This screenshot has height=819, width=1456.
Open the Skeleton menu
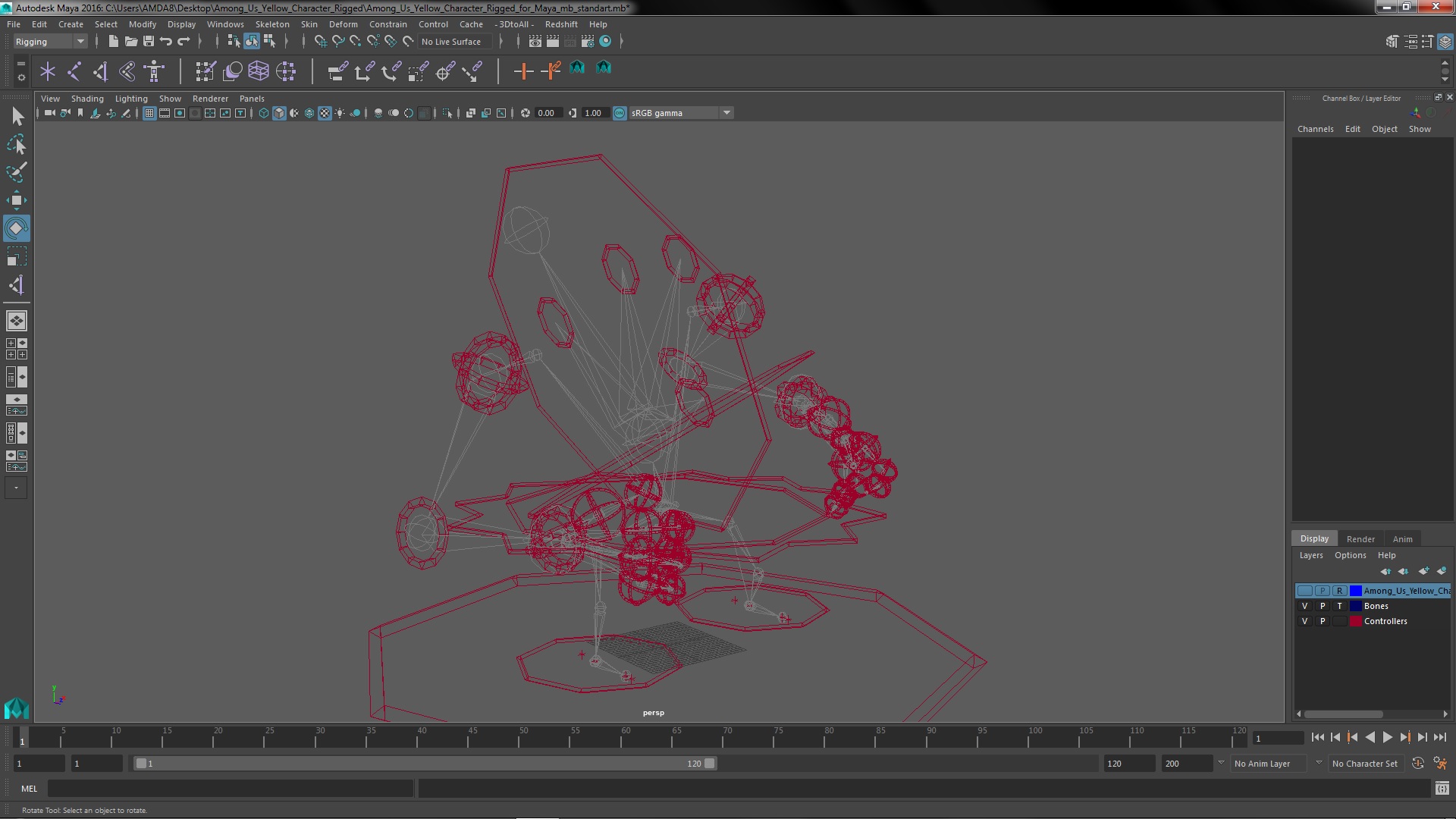272,24
